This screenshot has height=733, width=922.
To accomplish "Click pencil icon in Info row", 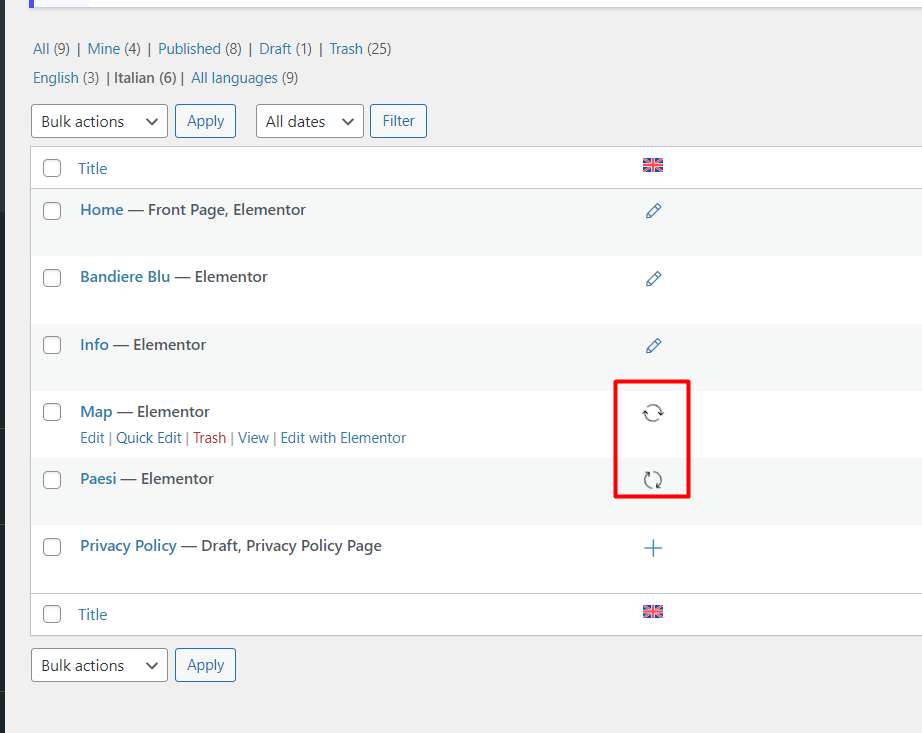I will (x=653, y=345).
